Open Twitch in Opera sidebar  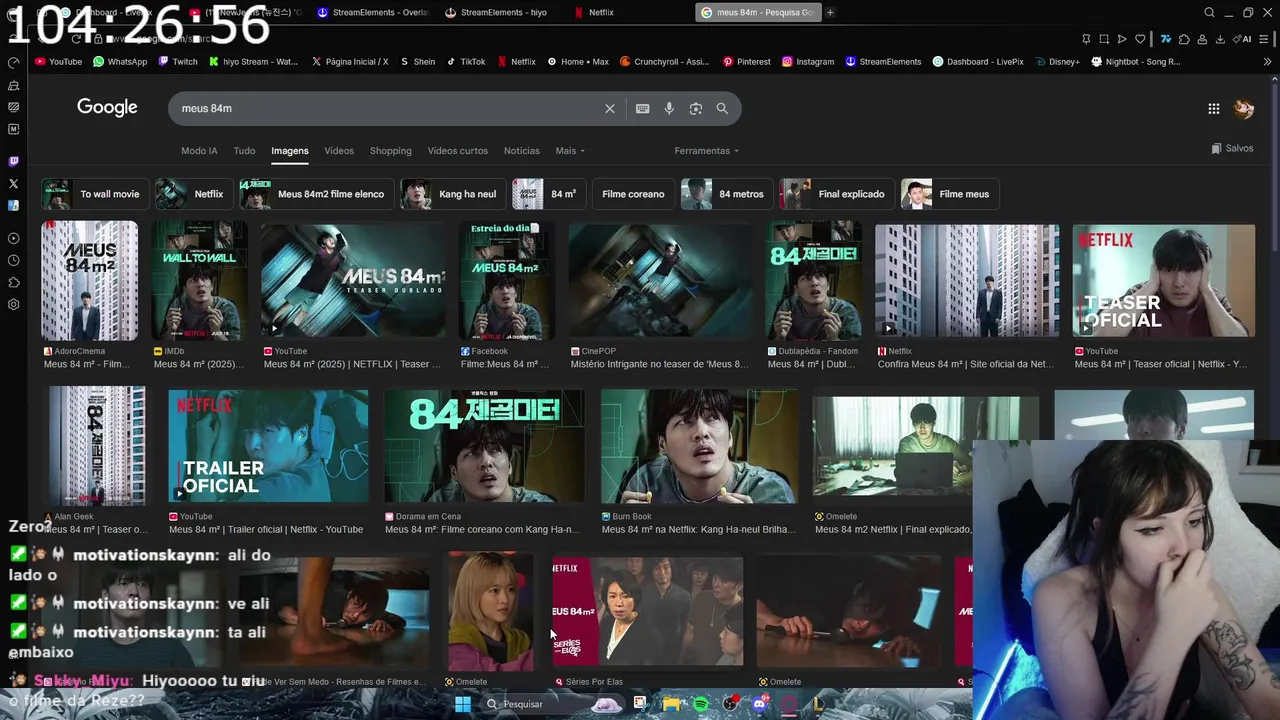click(x=13, y=161)
